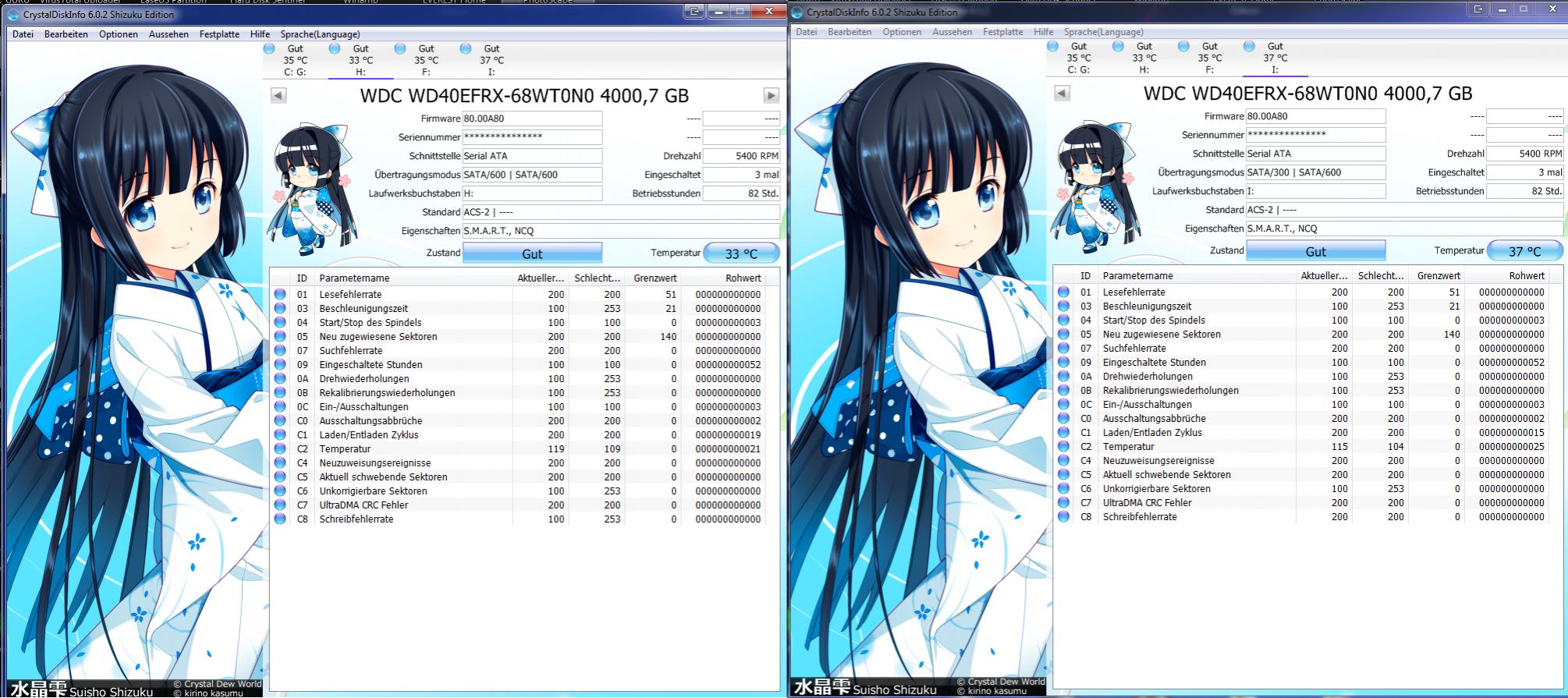Image resolution: width=1568 pixels, height=698 pixels.
Task: Select drive H: tab in right window
Action: [x=1144, y=58]
